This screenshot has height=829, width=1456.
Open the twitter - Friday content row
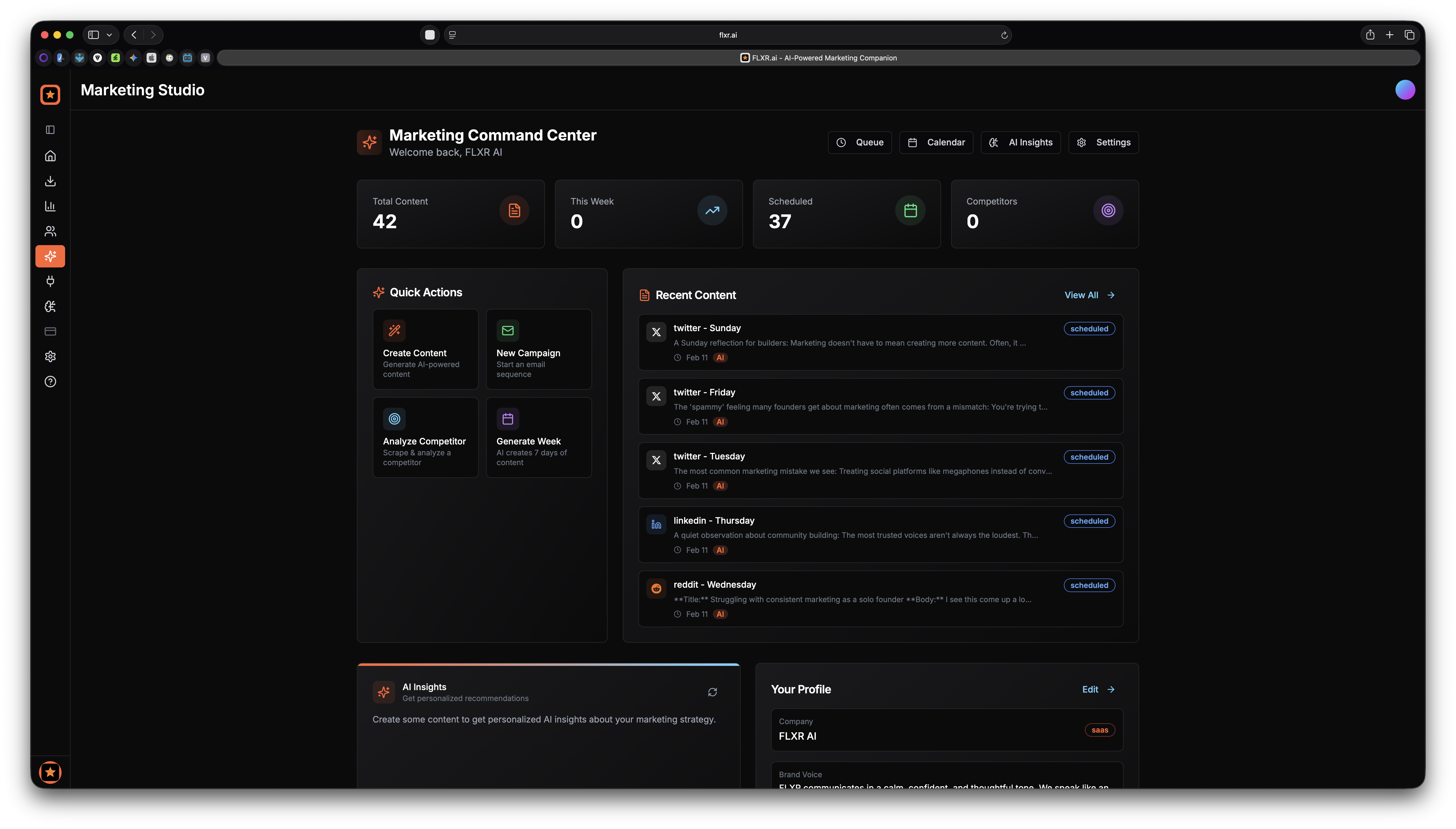click(x=880, y=407)
